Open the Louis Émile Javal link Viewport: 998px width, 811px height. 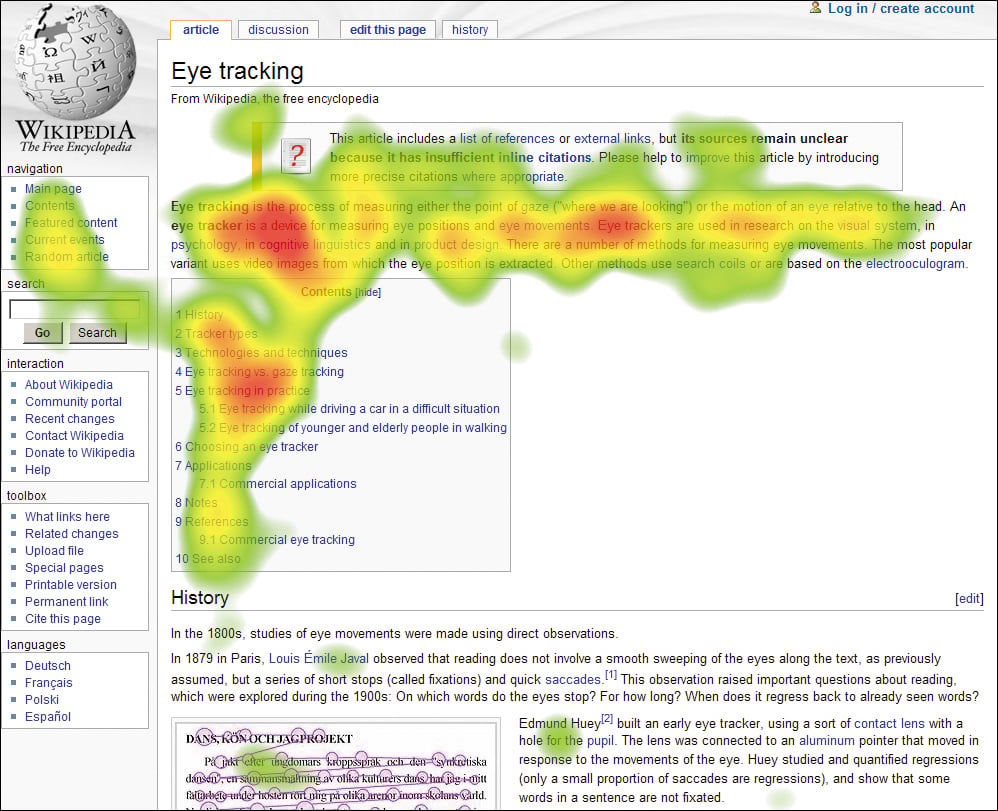point(319,659)
